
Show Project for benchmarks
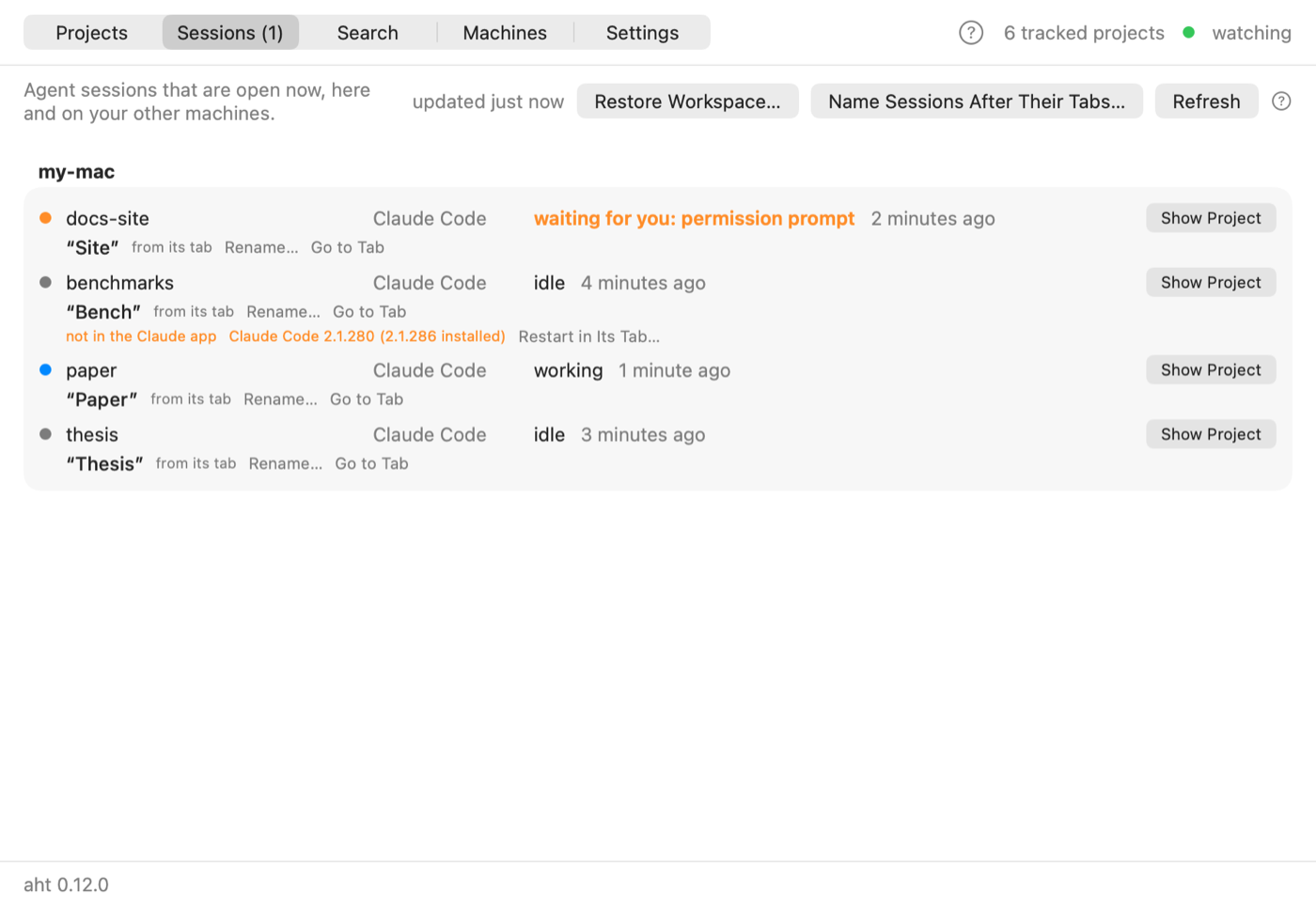tap(1211, 282)
